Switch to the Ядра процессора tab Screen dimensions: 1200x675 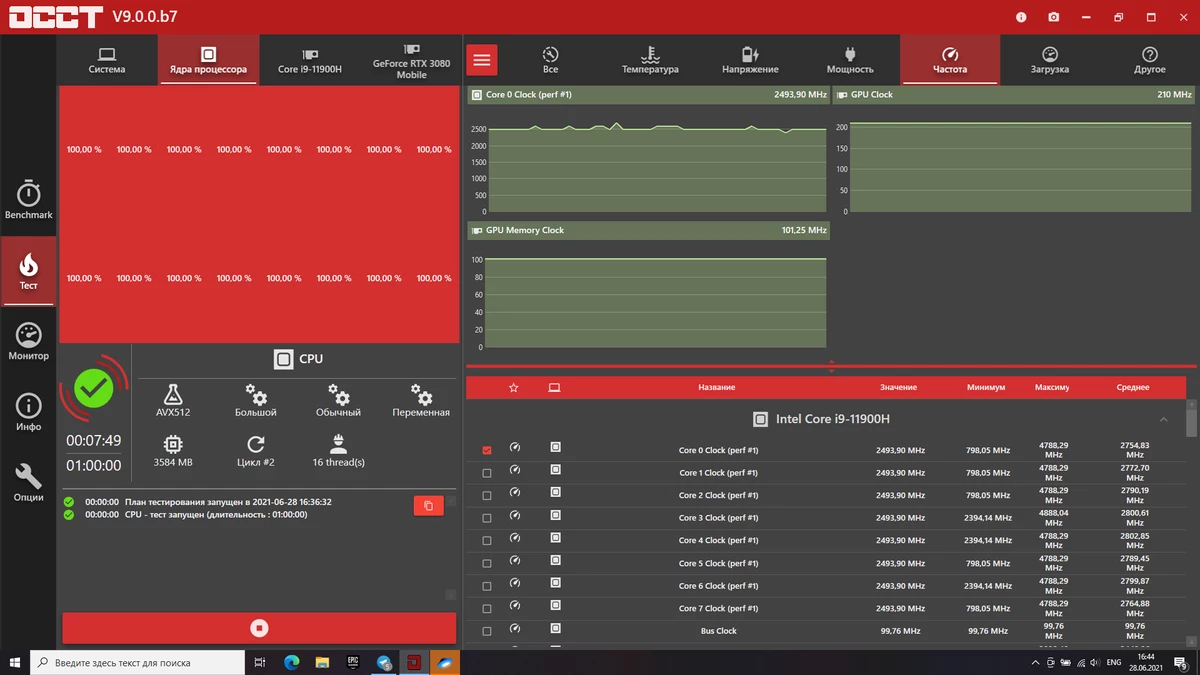(x=208, y=60)
